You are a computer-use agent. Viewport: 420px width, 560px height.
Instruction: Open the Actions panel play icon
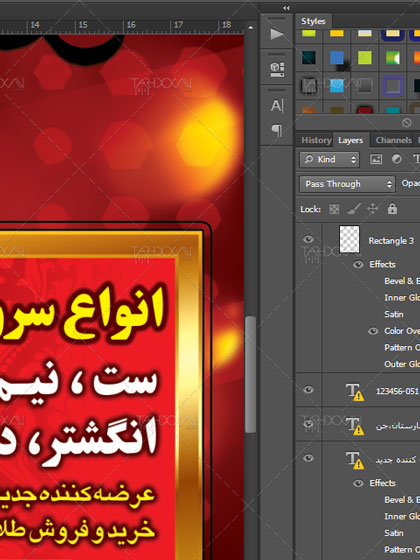(x=277, y=34)
